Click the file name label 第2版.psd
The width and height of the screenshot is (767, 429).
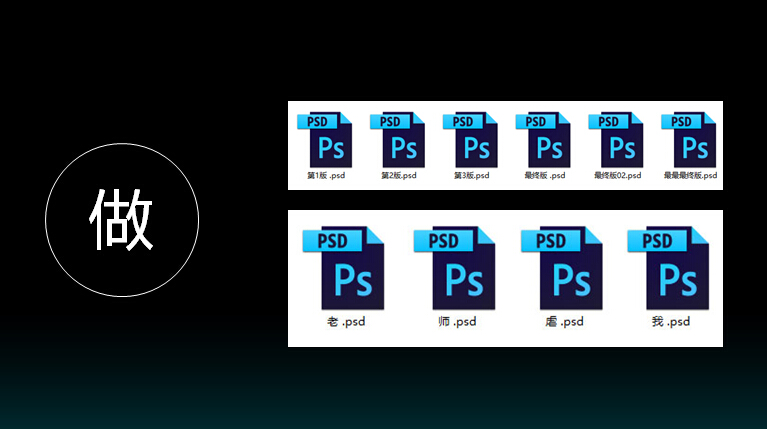(x=399, y=175)
